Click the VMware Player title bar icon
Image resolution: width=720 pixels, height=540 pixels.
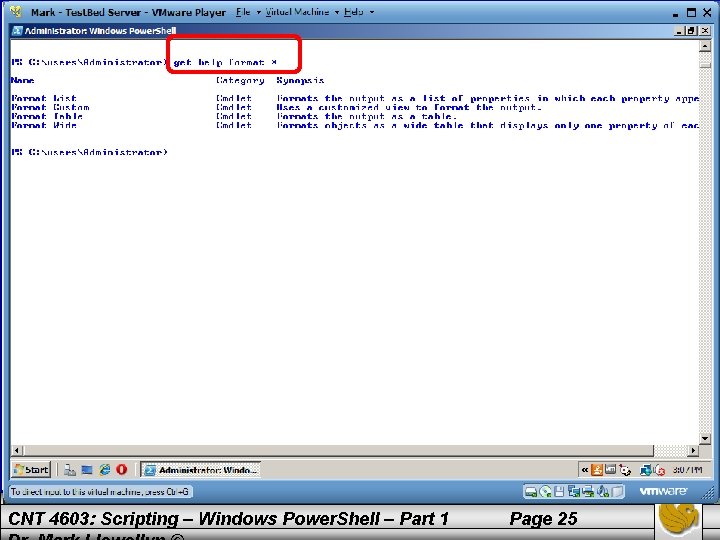click(x=17, y=11)
